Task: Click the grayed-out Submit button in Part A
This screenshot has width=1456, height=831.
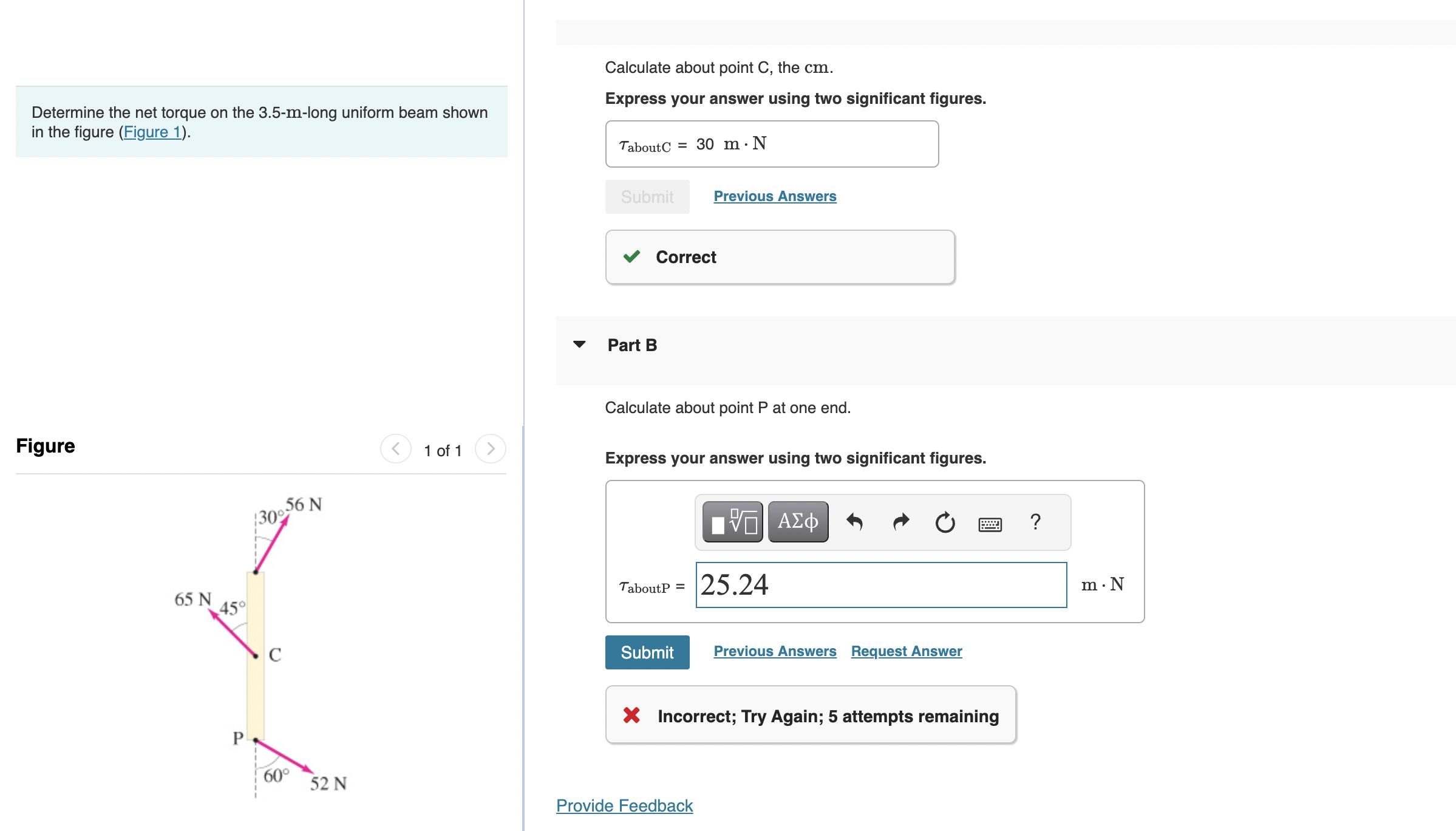Action: pyautogui.click(x=647, y=197)
